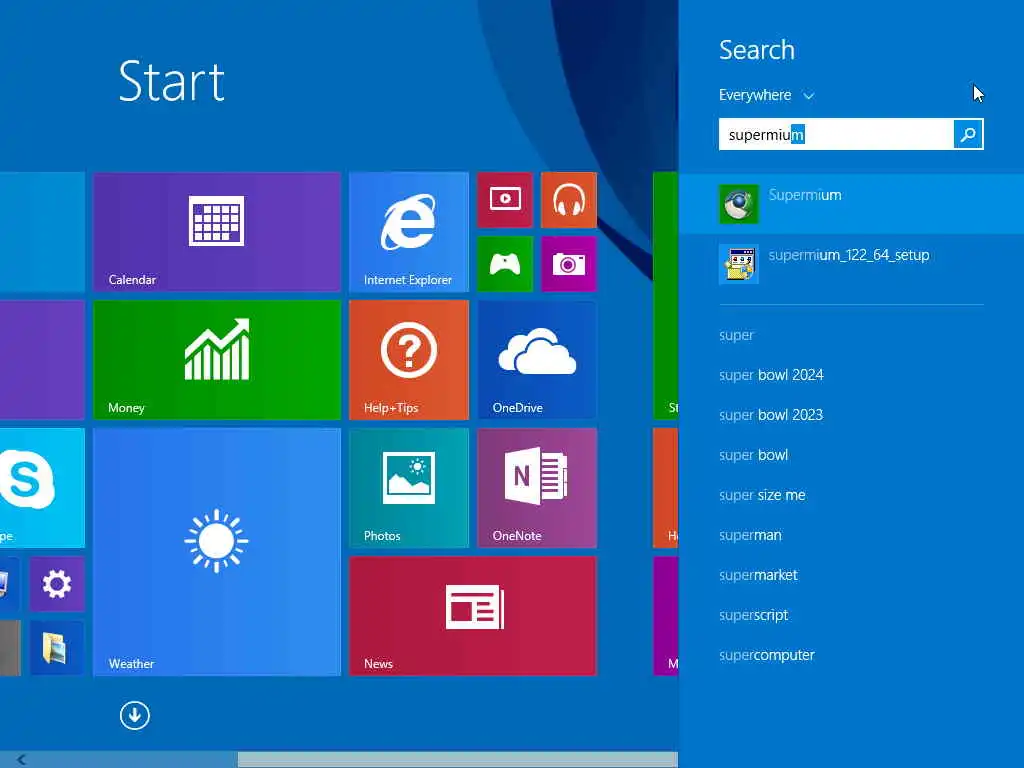Click the horizontal scrollbar left arrow
Image resolution: width=1024 pixels, height=768 pixels.
coord(22,760)
